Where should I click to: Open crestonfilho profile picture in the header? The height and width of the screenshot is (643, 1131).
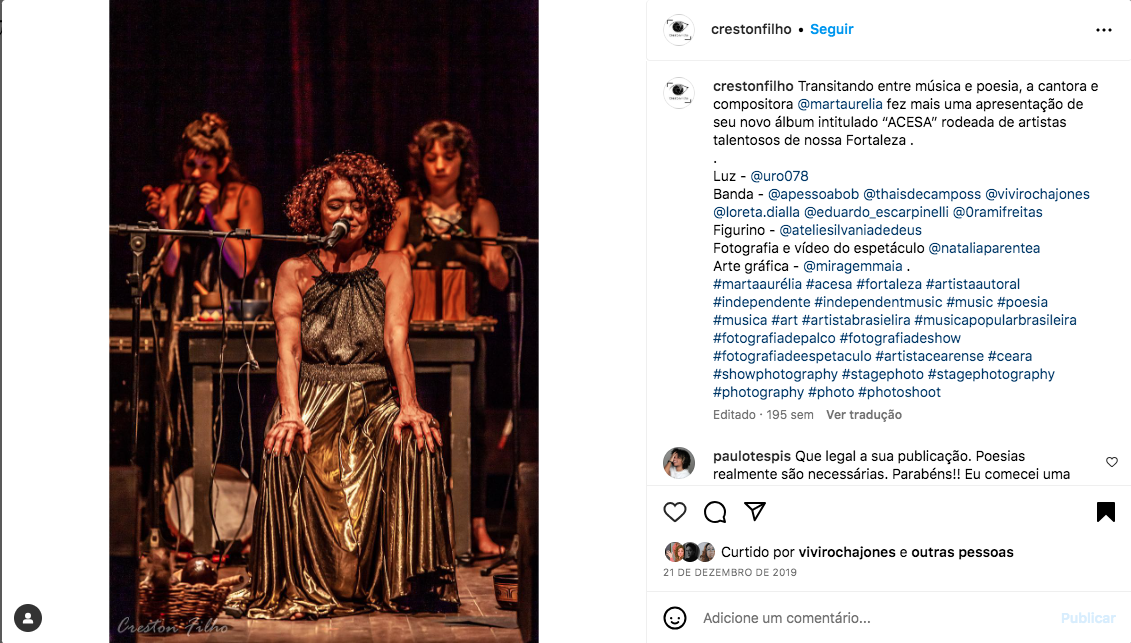[679, 30]
